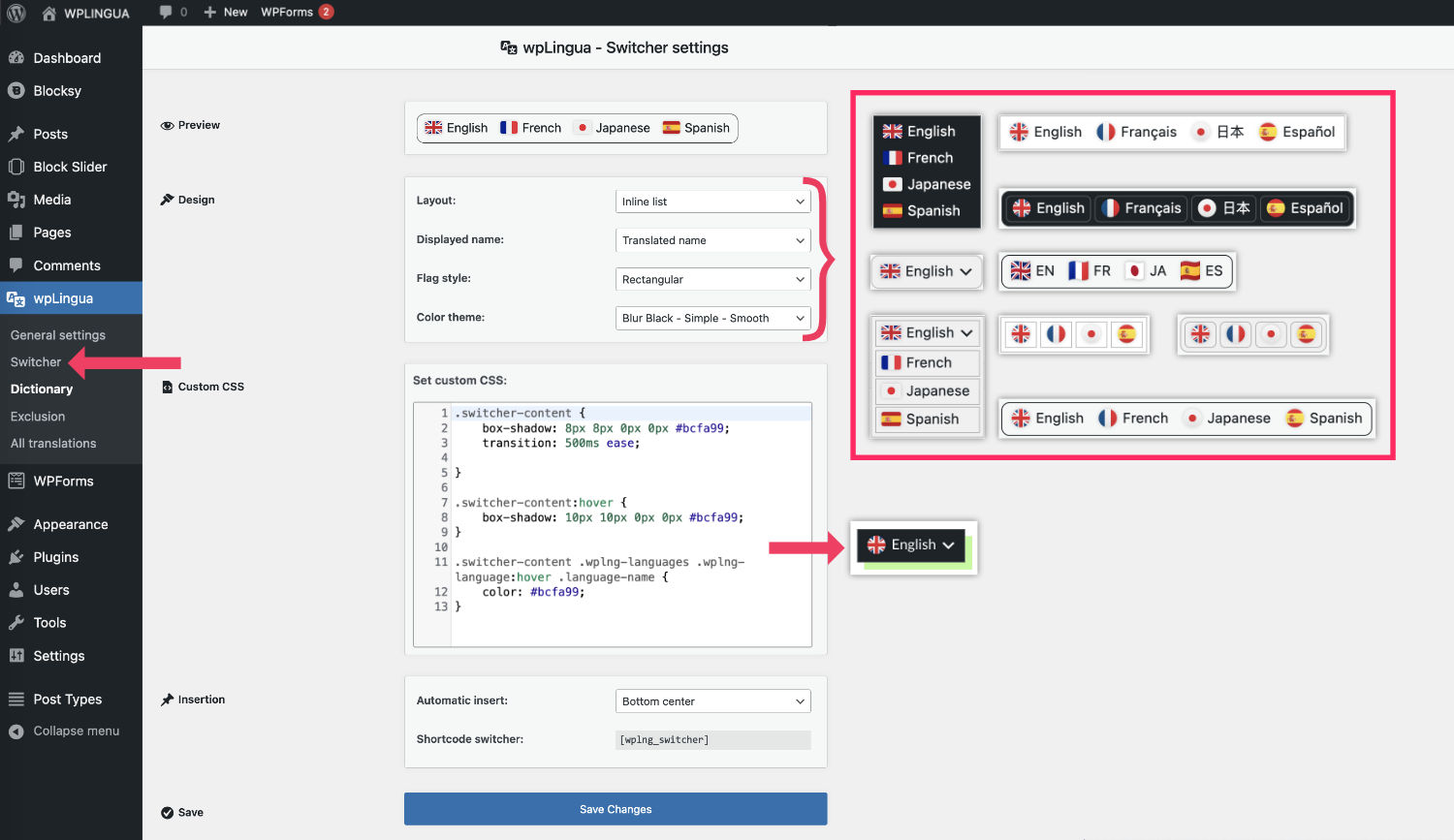
Task: Click the Custom CSS section icon
Action: pyautogui.click(x=167, y=387)
